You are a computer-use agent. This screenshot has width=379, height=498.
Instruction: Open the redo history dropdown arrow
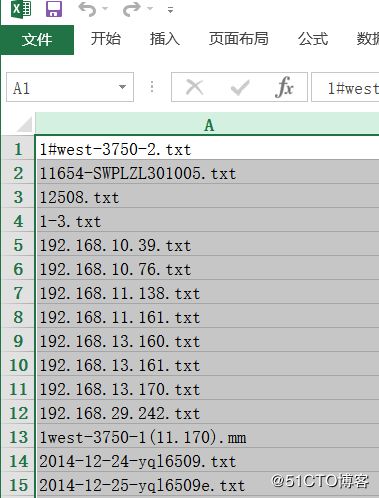coord(150,9)
